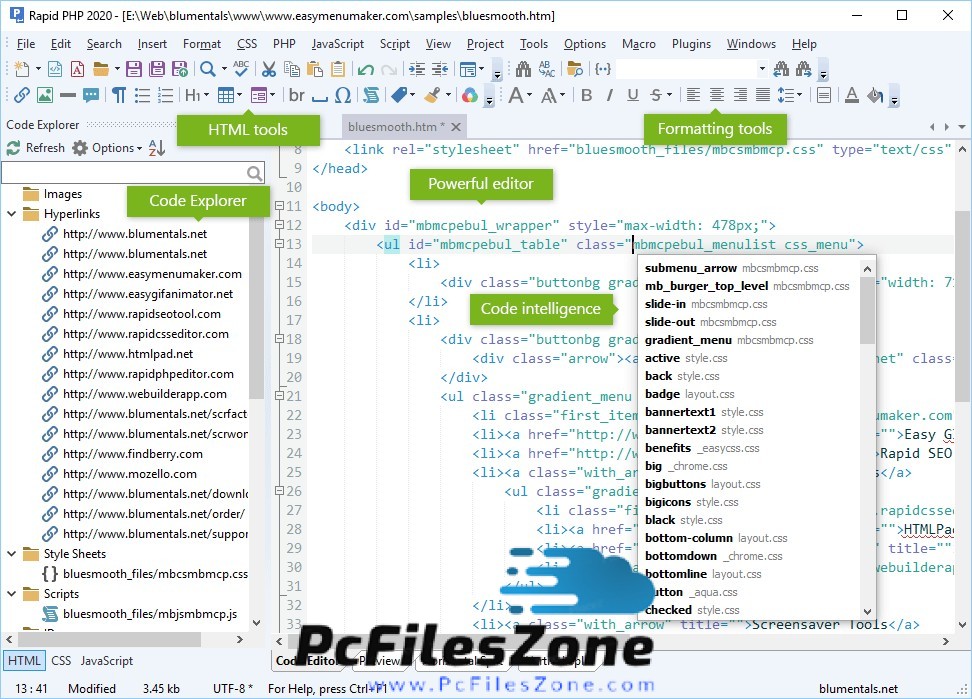Collapse the Scripts tree node
This screenshot has height=699, width=972.
click(x=12, y=594)
